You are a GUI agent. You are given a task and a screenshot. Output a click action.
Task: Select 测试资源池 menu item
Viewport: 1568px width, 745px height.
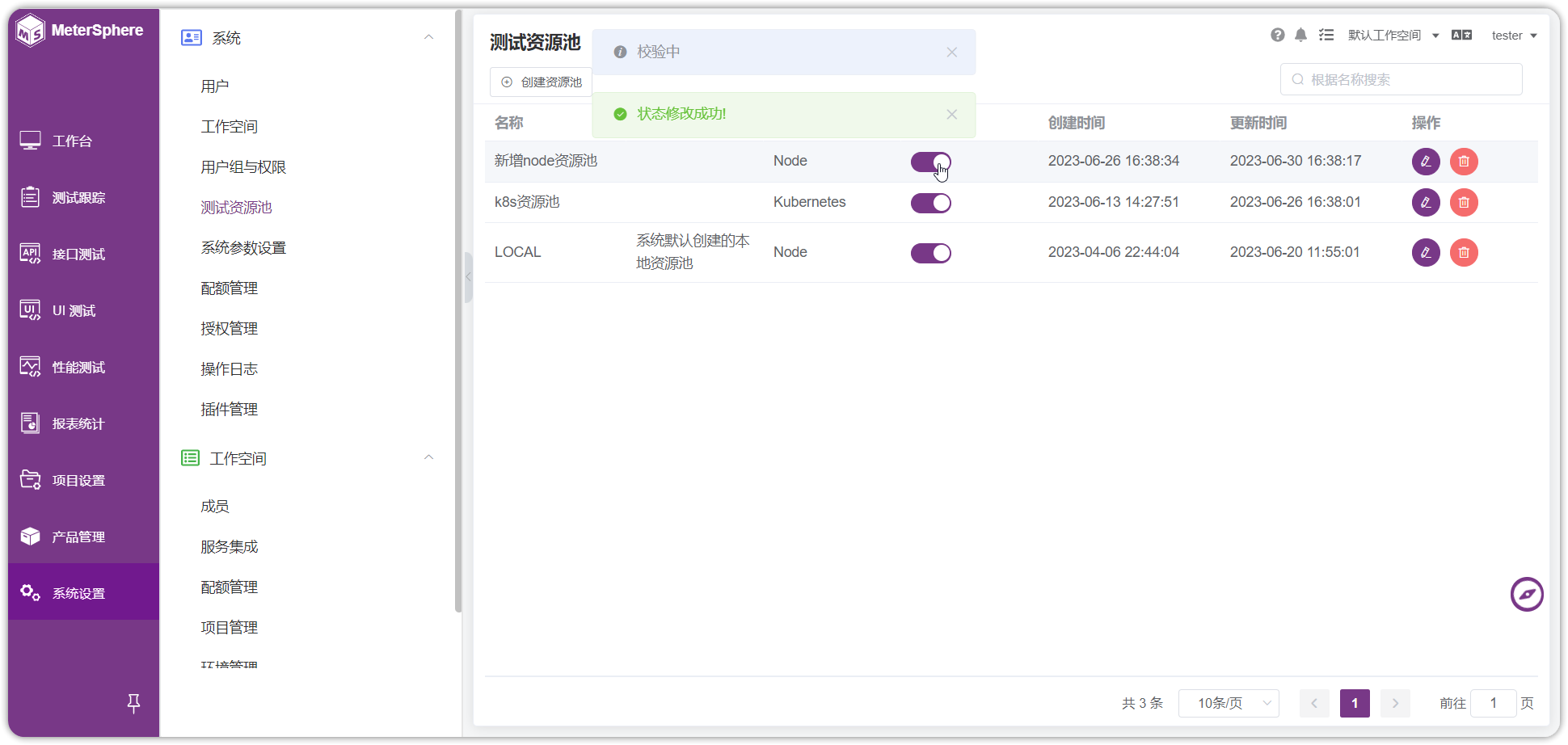236,208
